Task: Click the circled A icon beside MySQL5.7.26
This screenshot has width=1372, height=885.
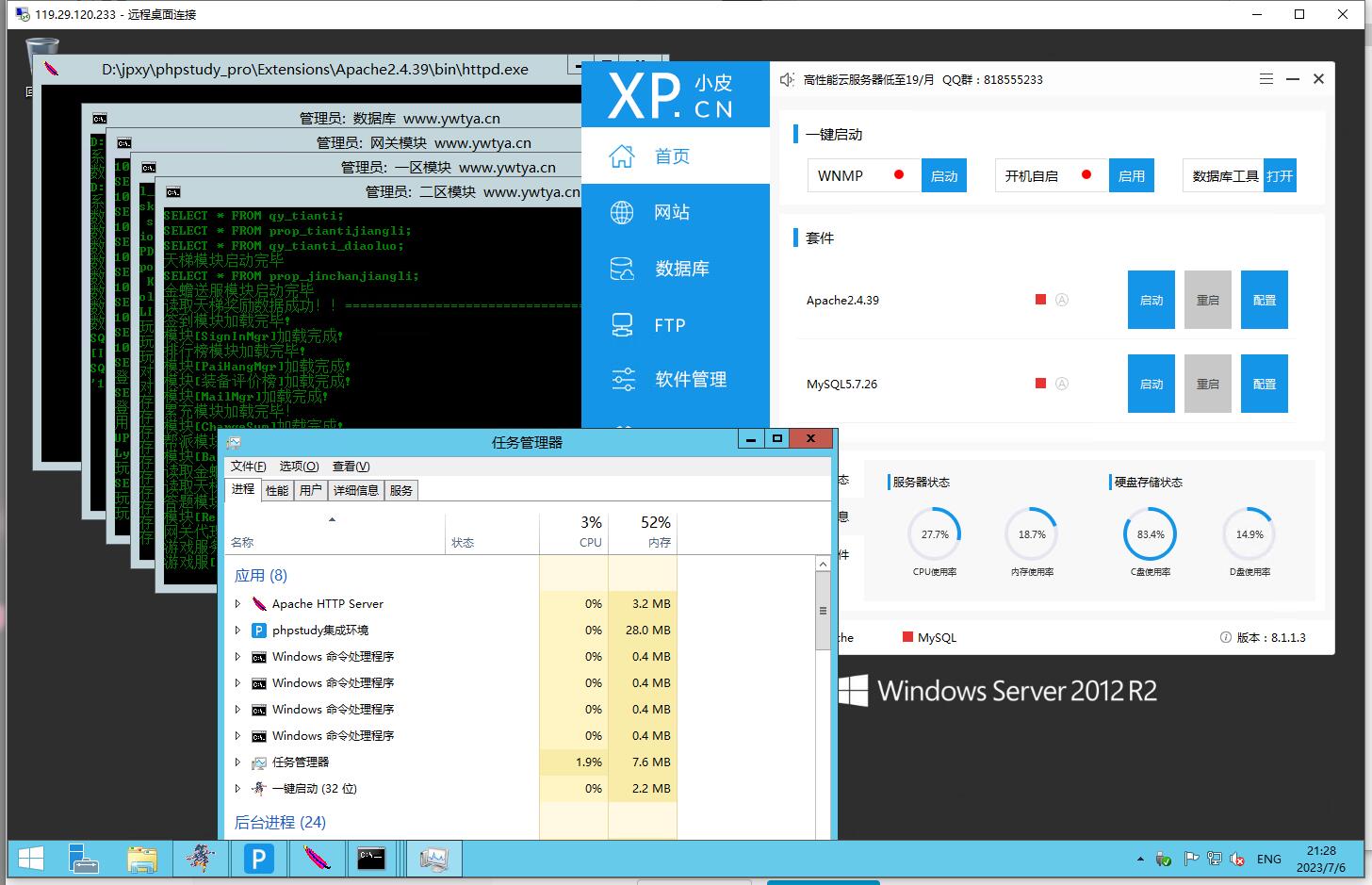Action: coord(1061,384)
